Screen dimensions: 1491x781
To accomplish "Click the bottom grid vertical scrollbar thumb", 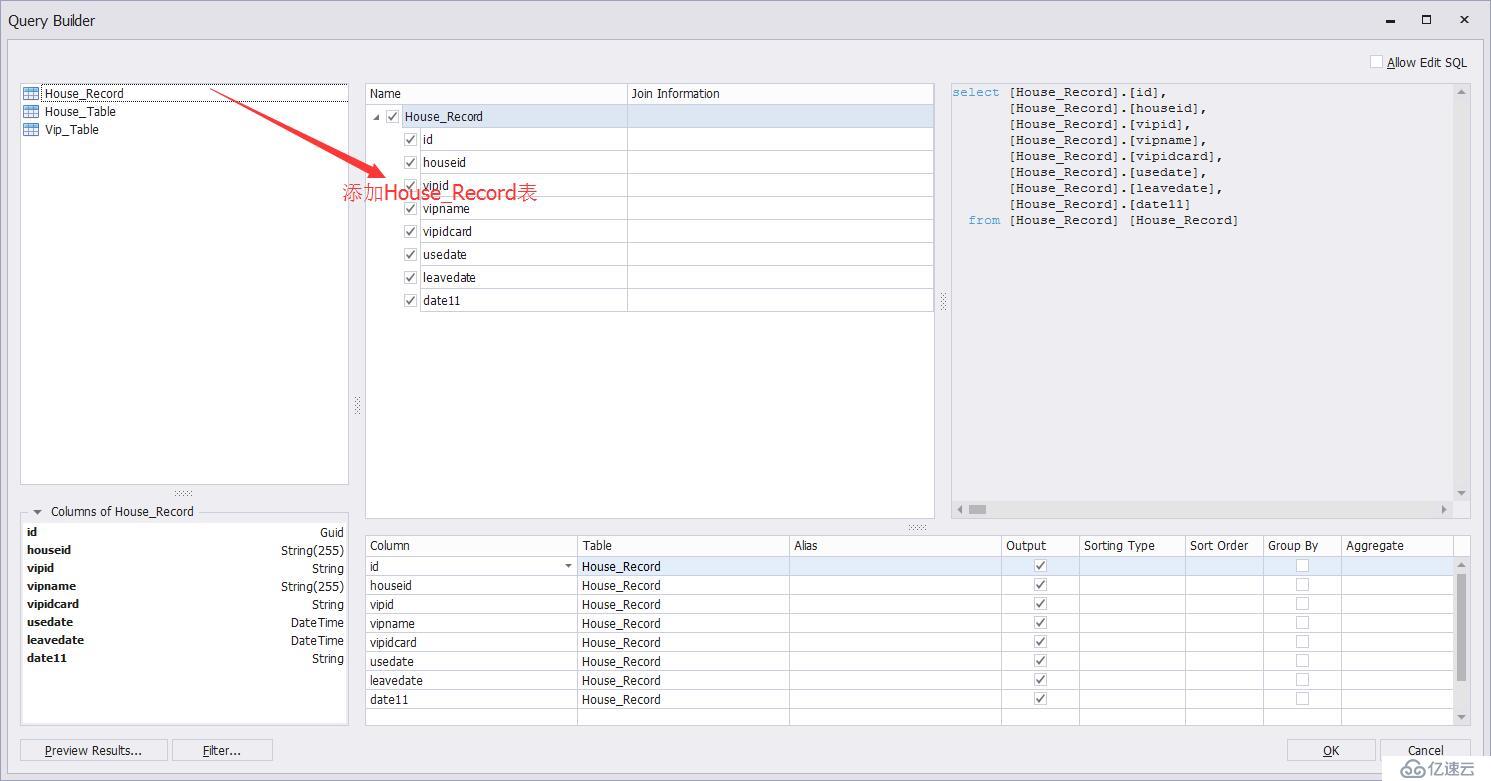I will pos(1462,627).
